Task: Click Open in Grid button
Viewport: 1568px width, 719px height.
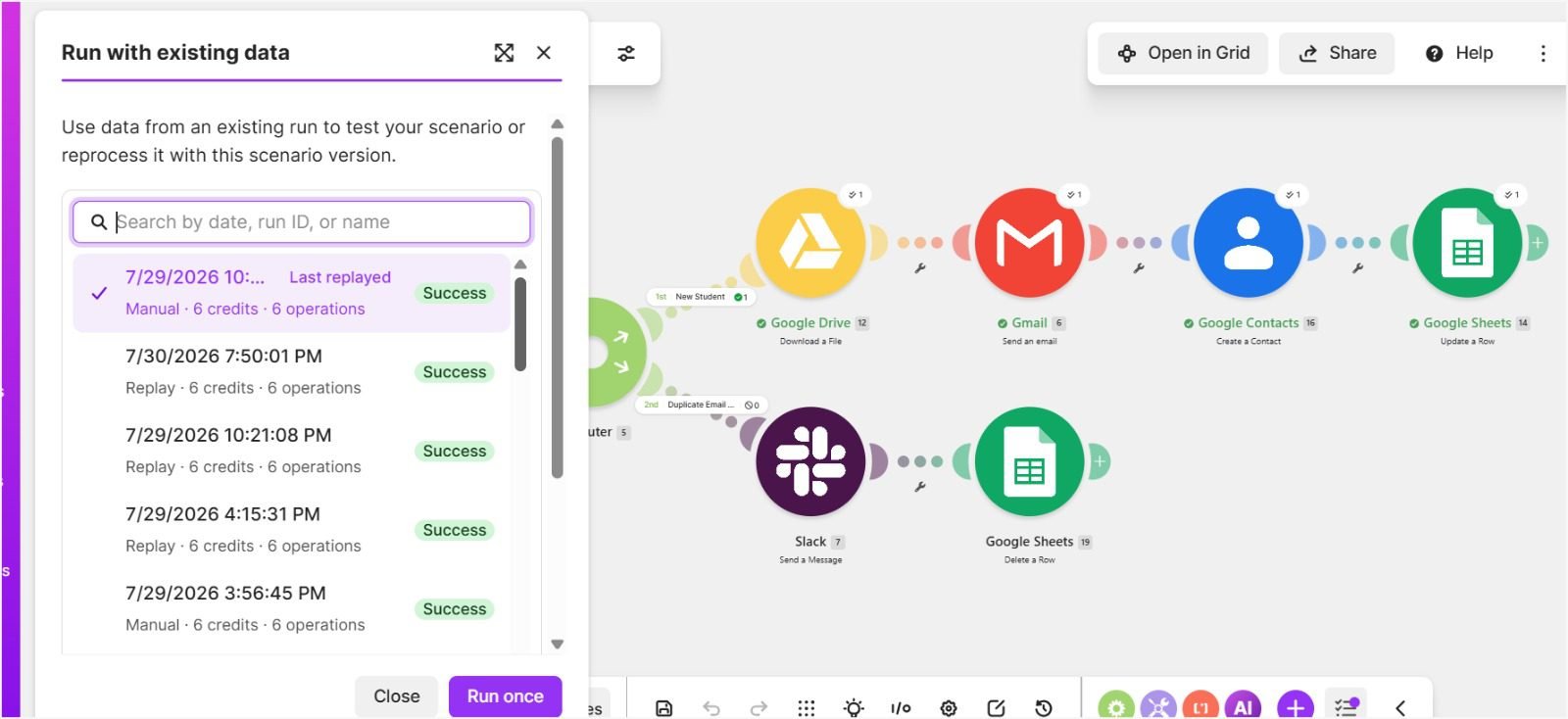Action: (1183, 53)
